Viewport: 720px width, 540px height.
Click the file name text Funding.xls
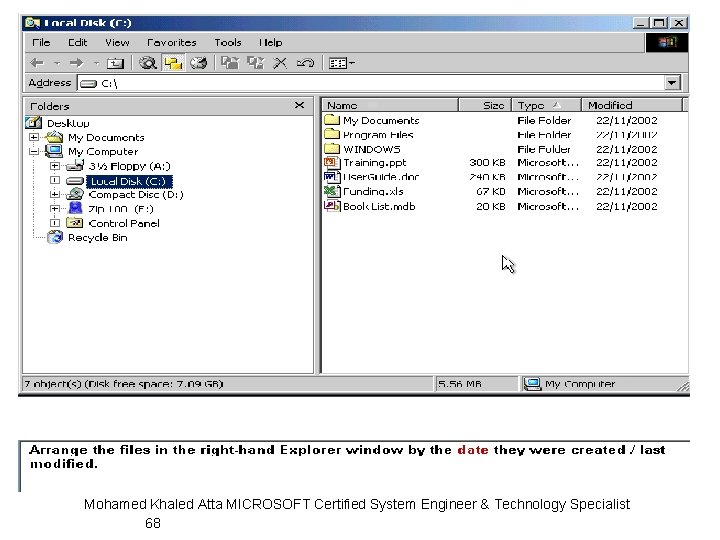pos(373,191)
